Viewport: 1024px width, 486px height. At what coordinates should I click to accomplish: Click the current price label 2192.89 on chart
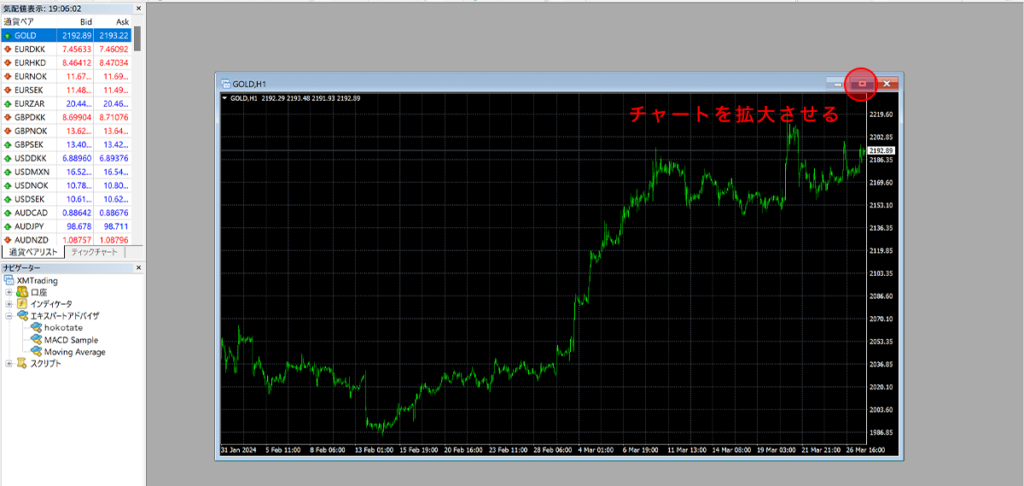point(882,150)
